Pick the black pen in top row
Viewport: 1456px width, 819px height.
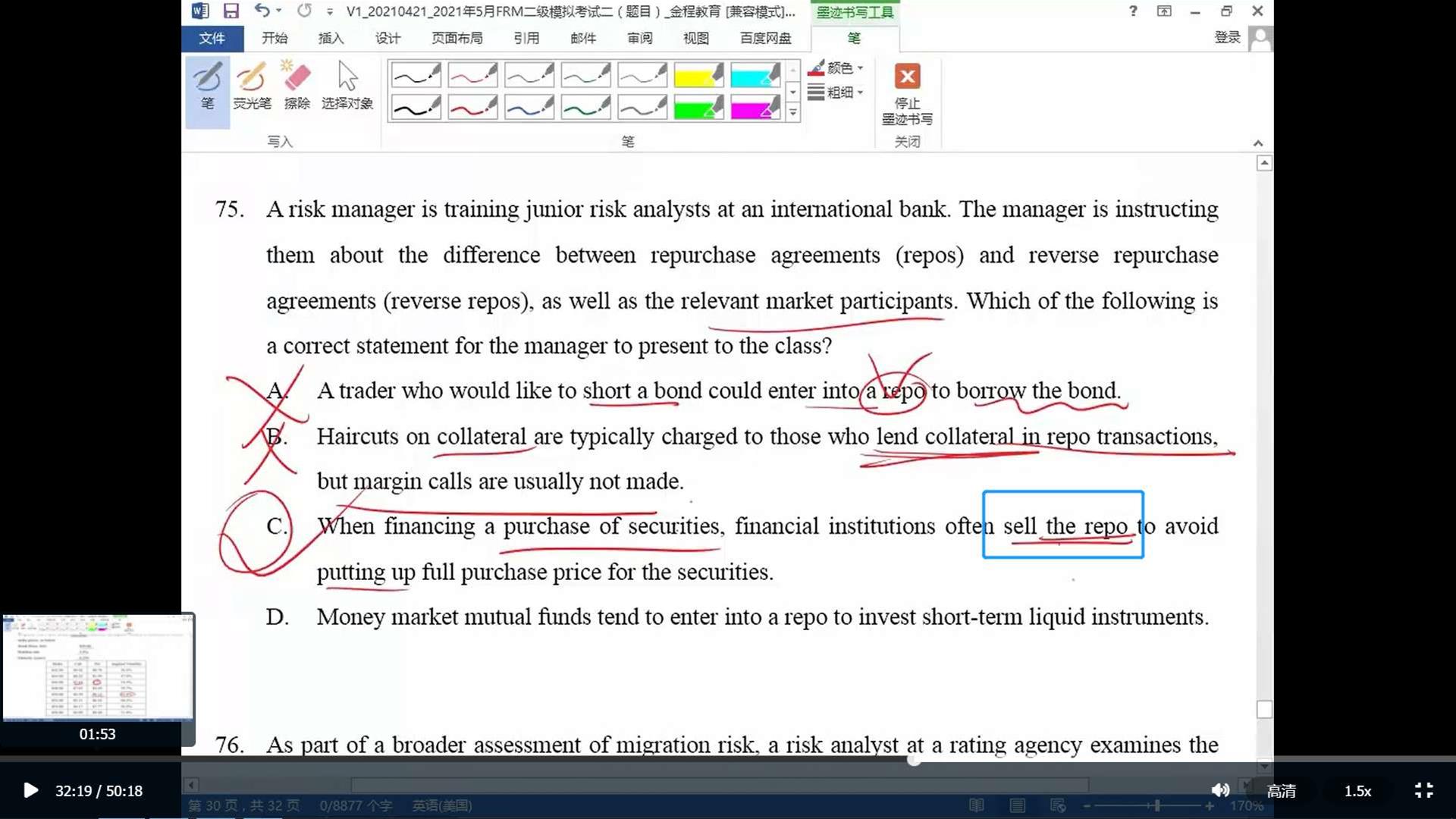pyautogui.click(x=416, y=75)
